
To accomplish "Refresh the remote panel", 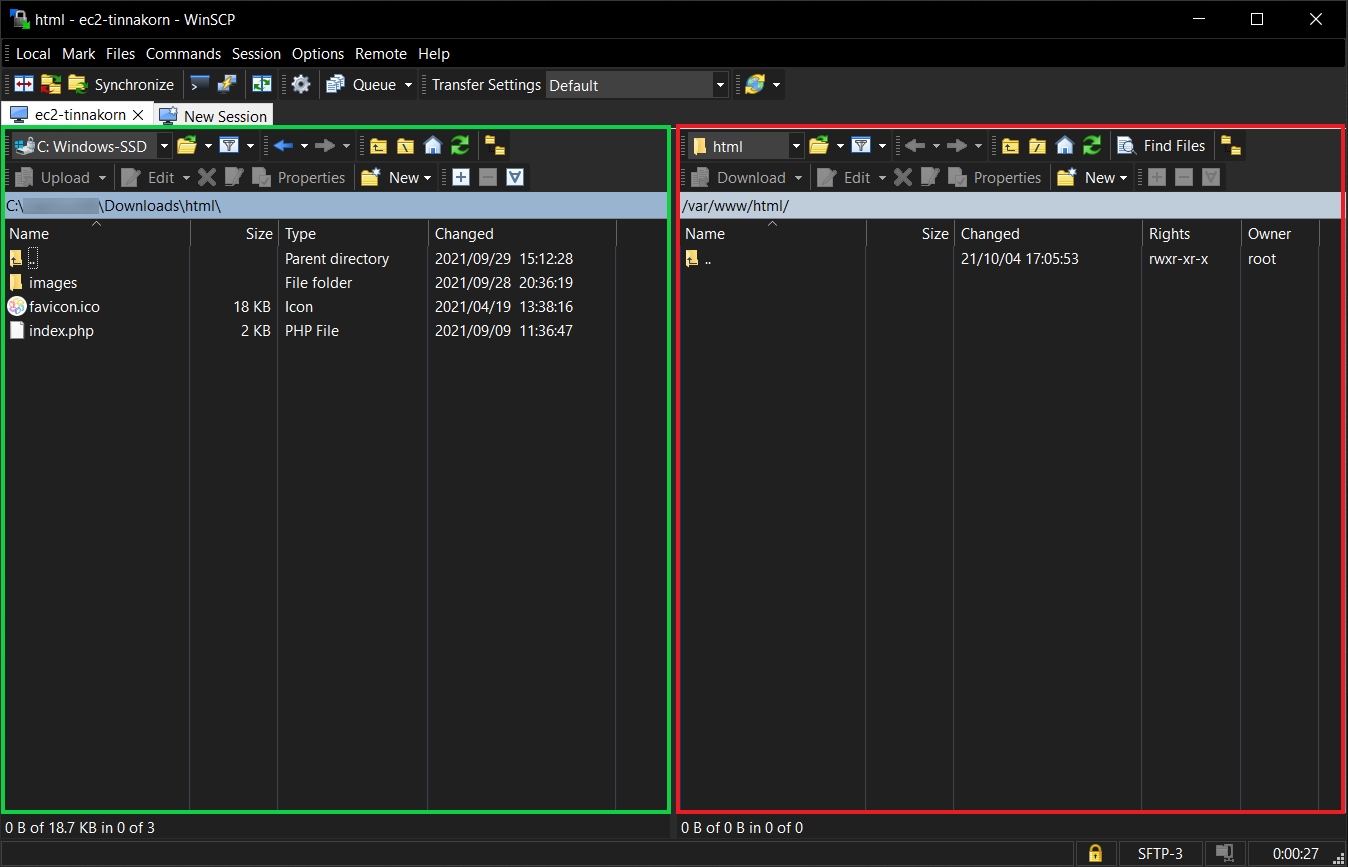I will pyautogui.click(x=1092, y=146).
